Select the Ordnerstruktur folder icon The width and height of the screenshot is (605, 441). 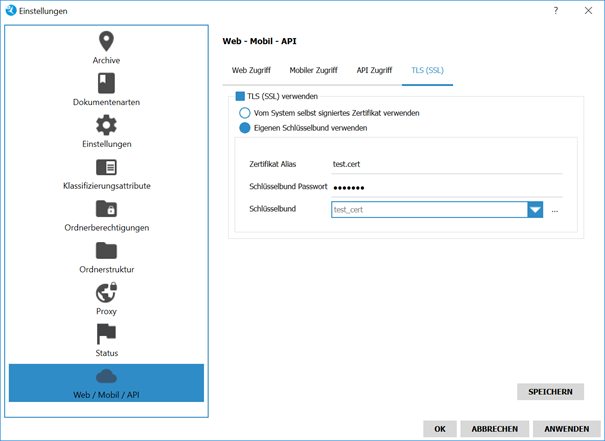click(x=106, y=251)
